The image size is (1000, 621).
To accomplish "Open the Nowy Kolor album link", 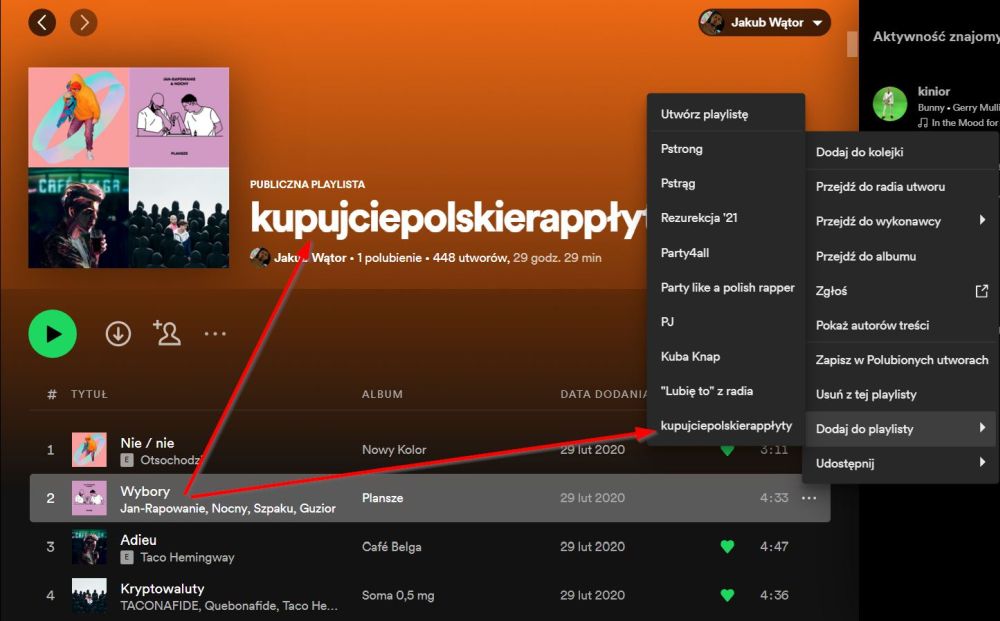I will (393, 449).
